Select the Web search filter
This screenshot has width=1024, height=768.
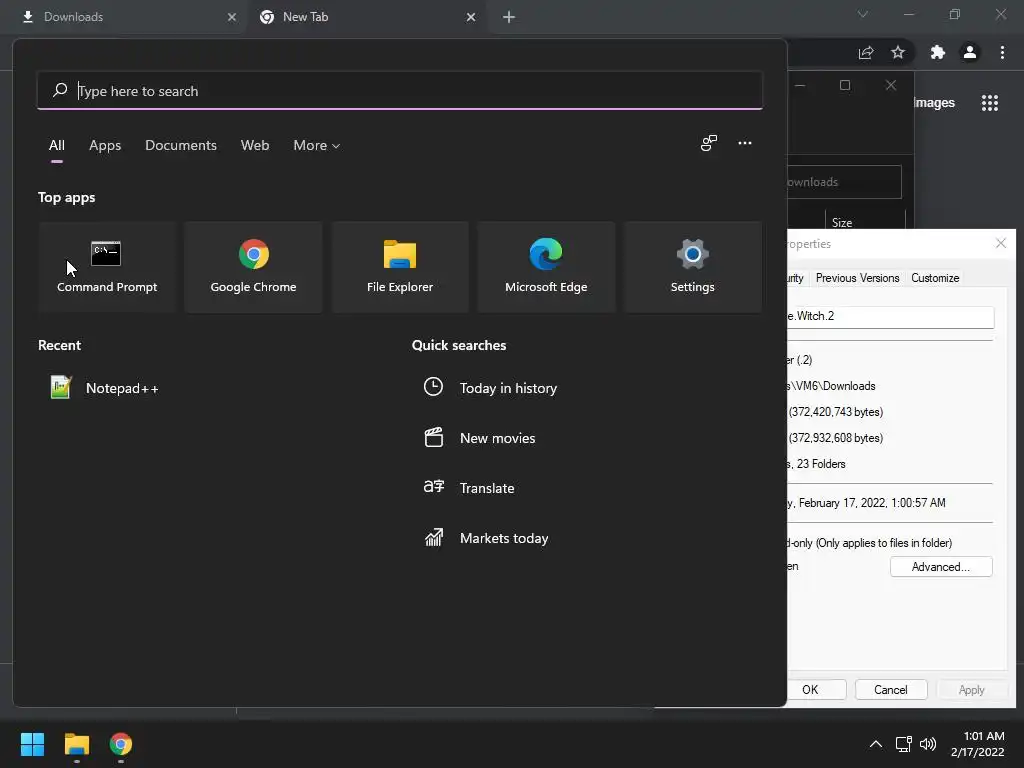255,145
